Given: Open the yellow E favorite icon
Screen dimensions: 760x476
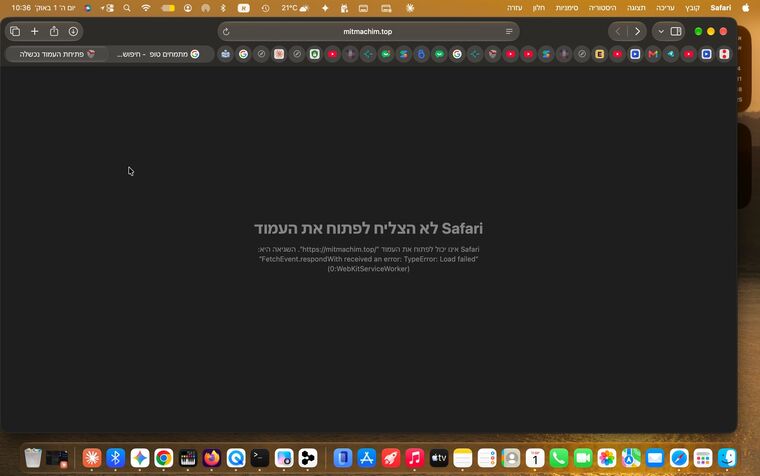Looking at the screenshot, I should click(x=600, y=54).
